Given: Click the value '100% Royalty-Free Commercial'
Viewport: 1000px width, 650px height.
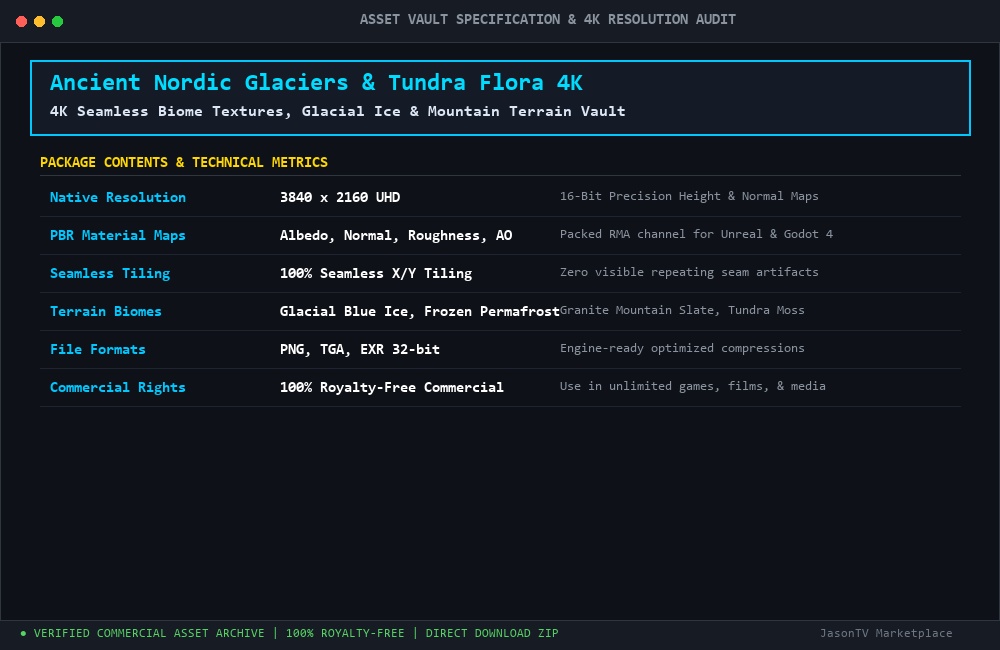Looking at the screenshot, I should [x=392, y=387].
